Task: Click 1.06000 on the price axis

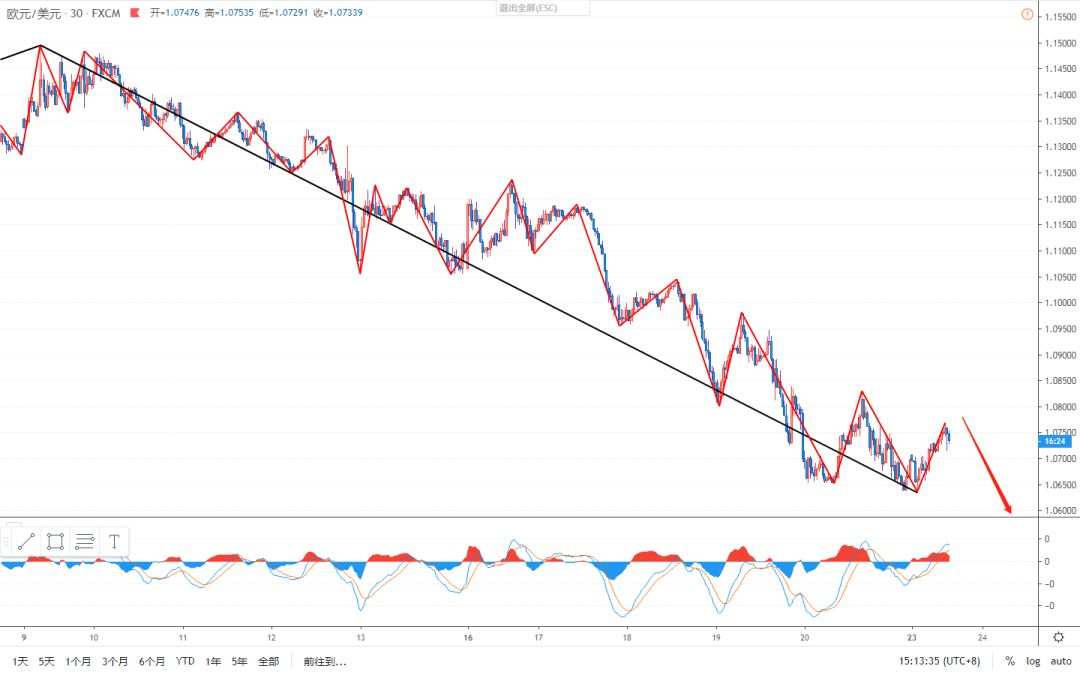Action: click(1060, 510)
